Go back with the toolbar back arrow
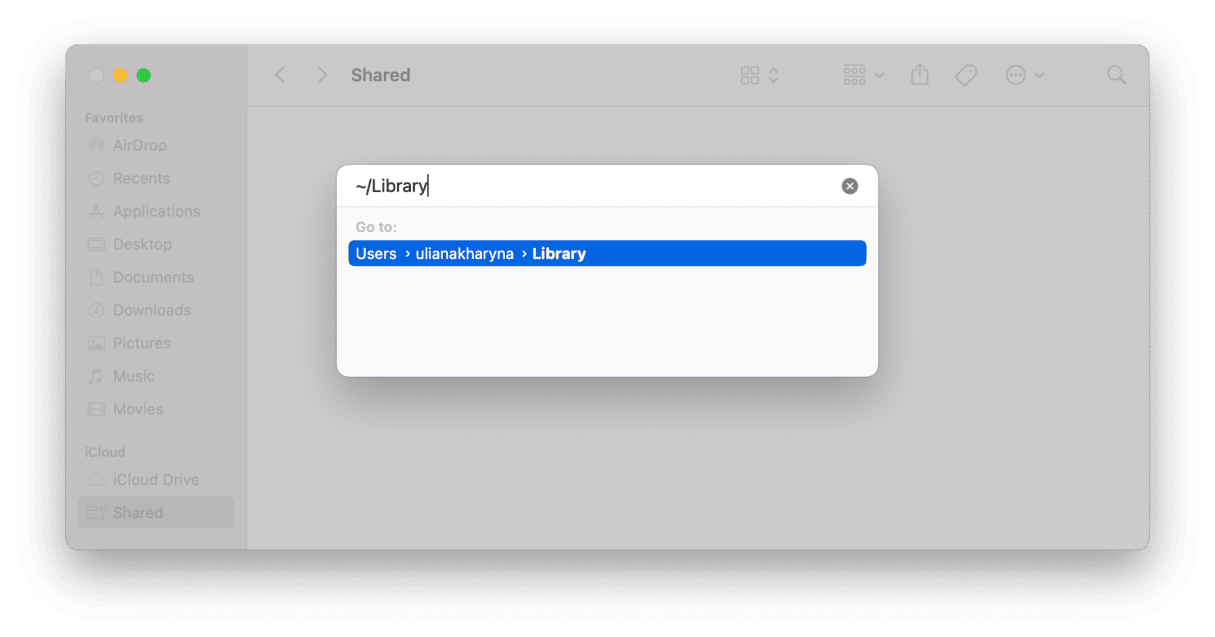The width and height of the screenshot is (1215, 637). (280, 75)
